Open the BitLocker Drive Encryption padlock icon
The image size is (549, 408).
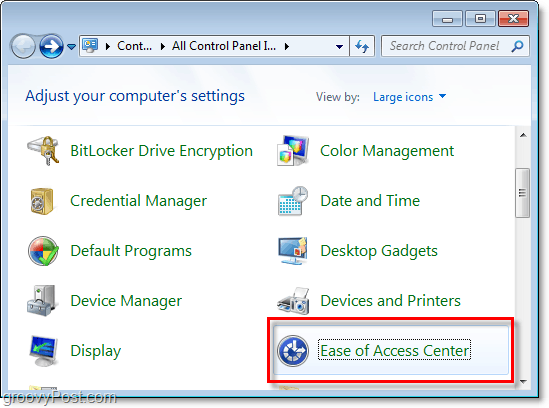point(43,151)
